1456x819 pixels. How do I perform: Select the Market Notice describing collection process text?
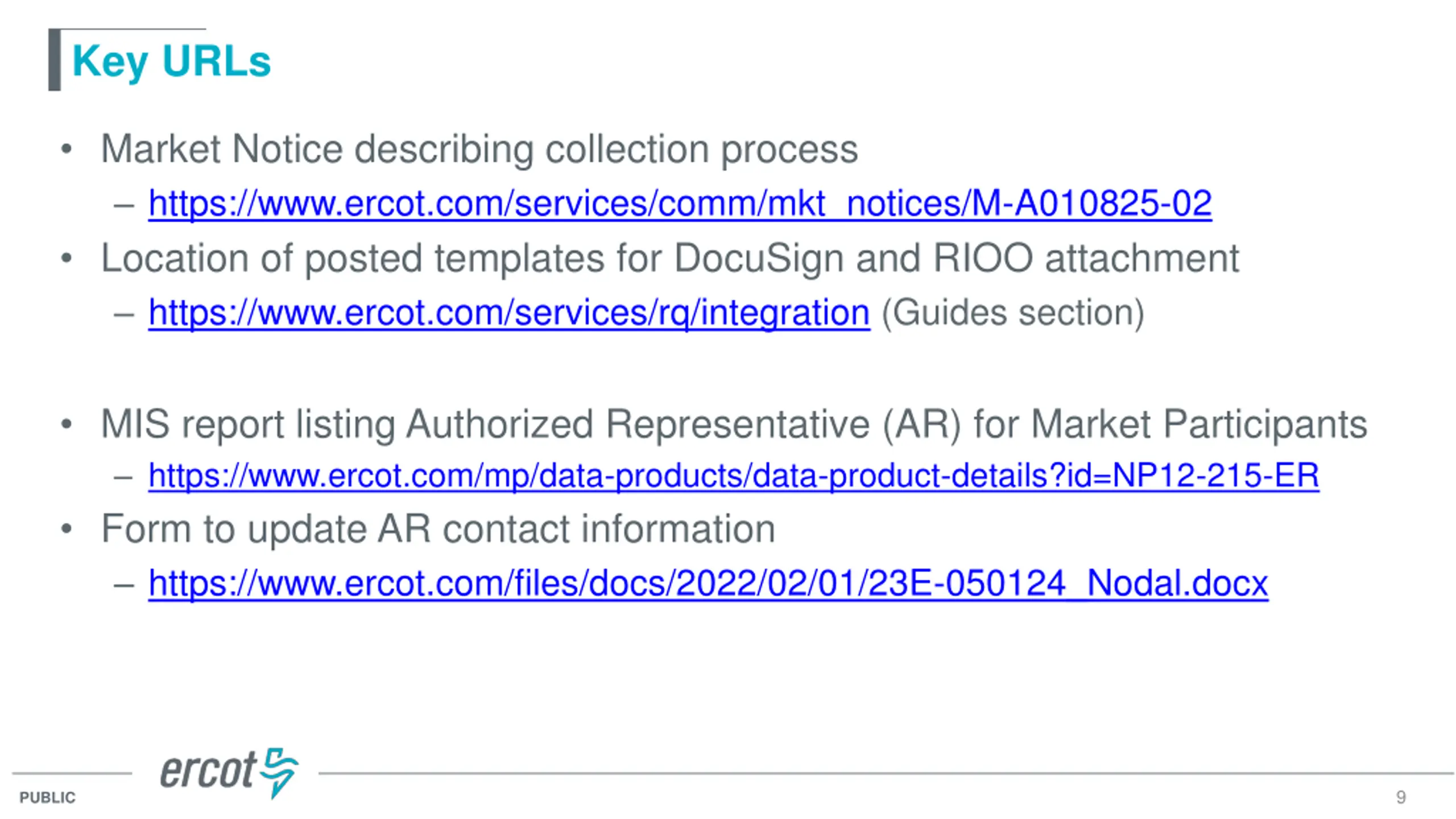pos(479,149)
